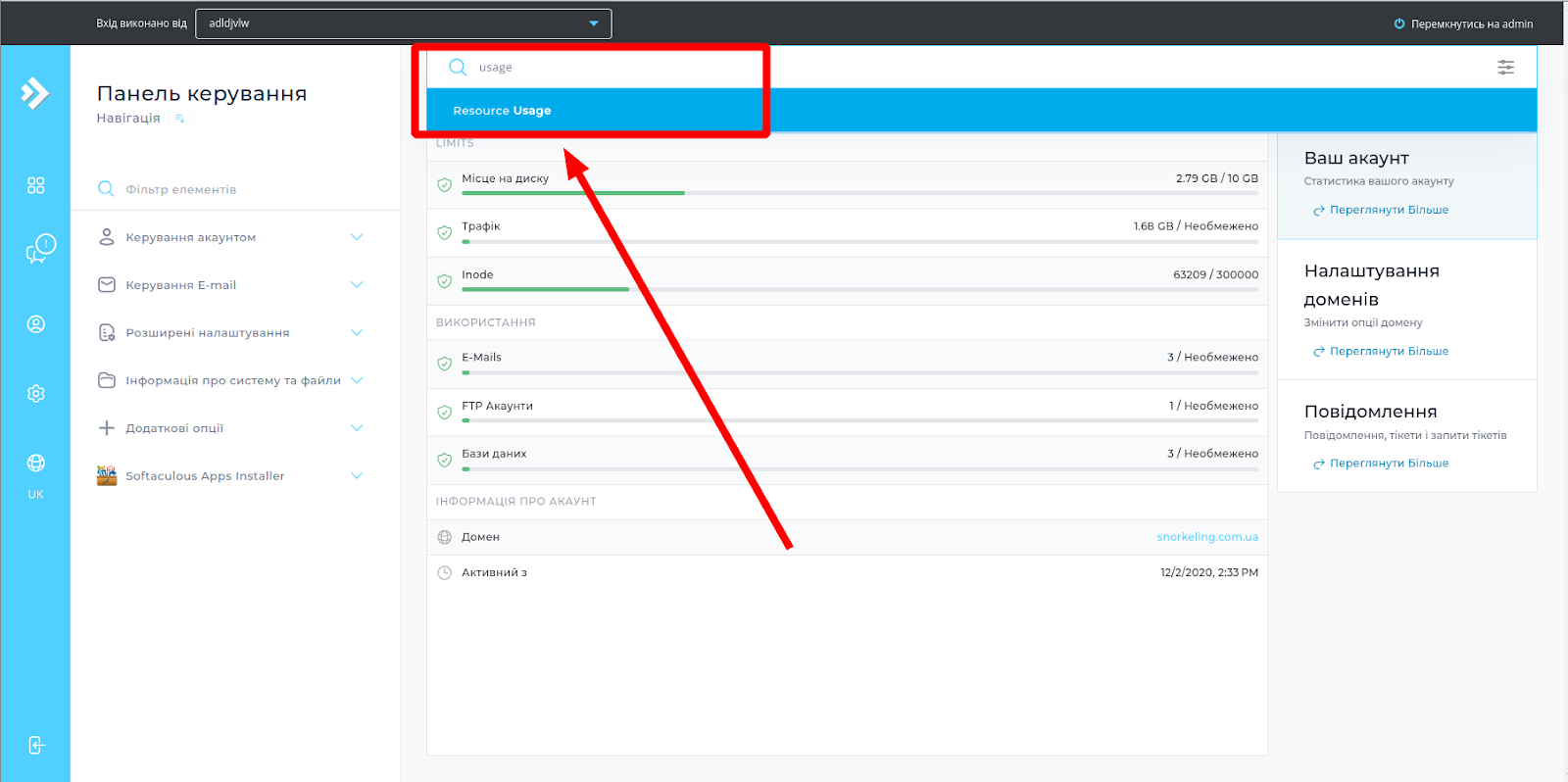Expand Керування E-mail chevron
Image resolution: width=1568 pixels, height=782 pixels.
357,284
